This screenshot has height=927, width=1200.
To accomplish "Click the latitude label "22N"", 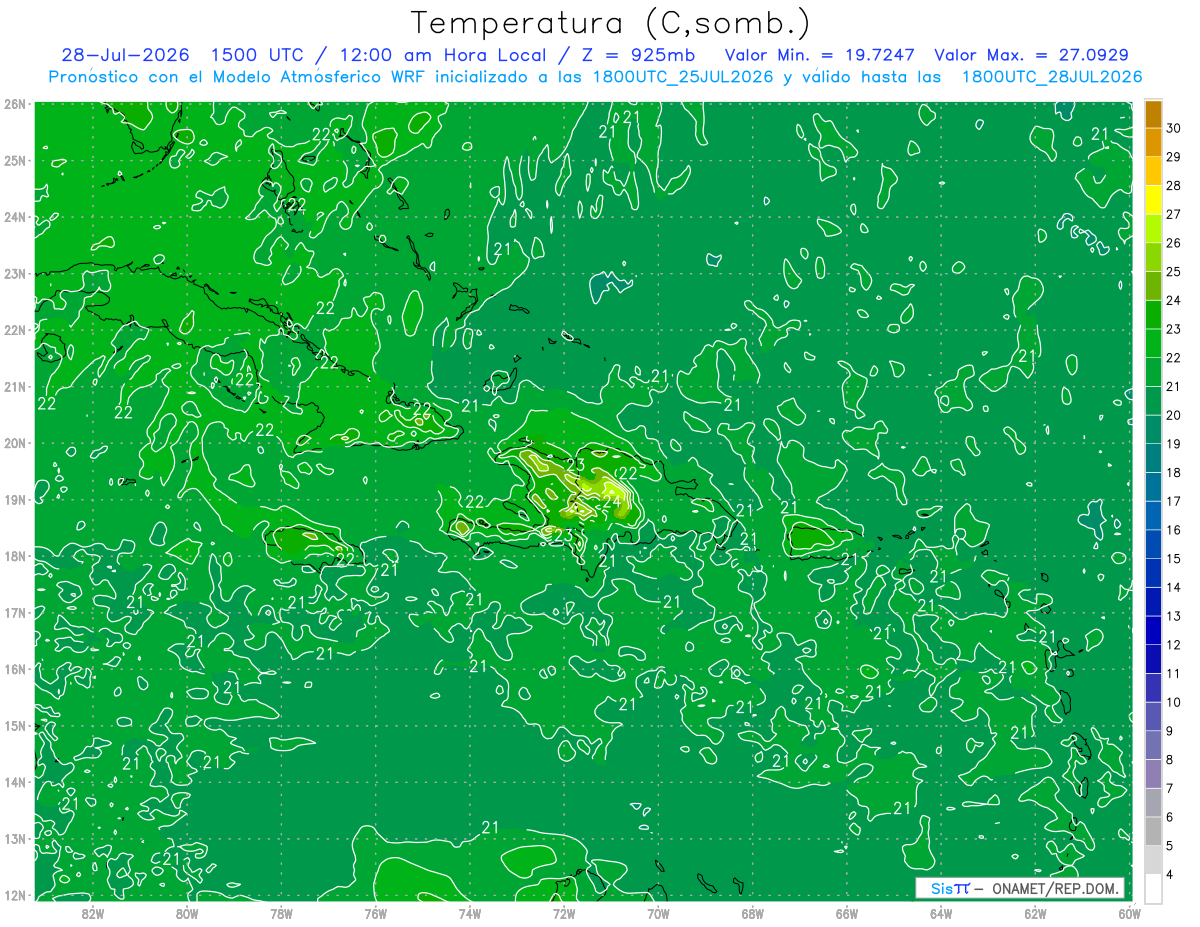I will coord(15,330).
